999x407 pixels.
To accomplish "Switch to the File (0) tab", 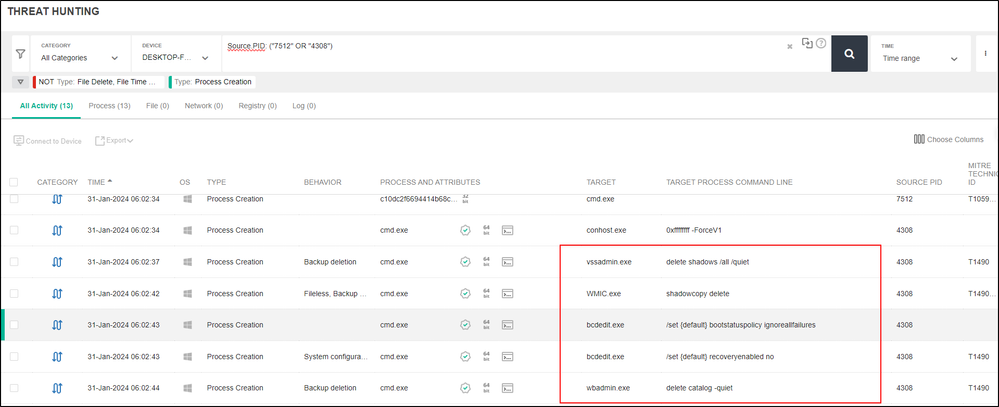I will tap(157, 106).
